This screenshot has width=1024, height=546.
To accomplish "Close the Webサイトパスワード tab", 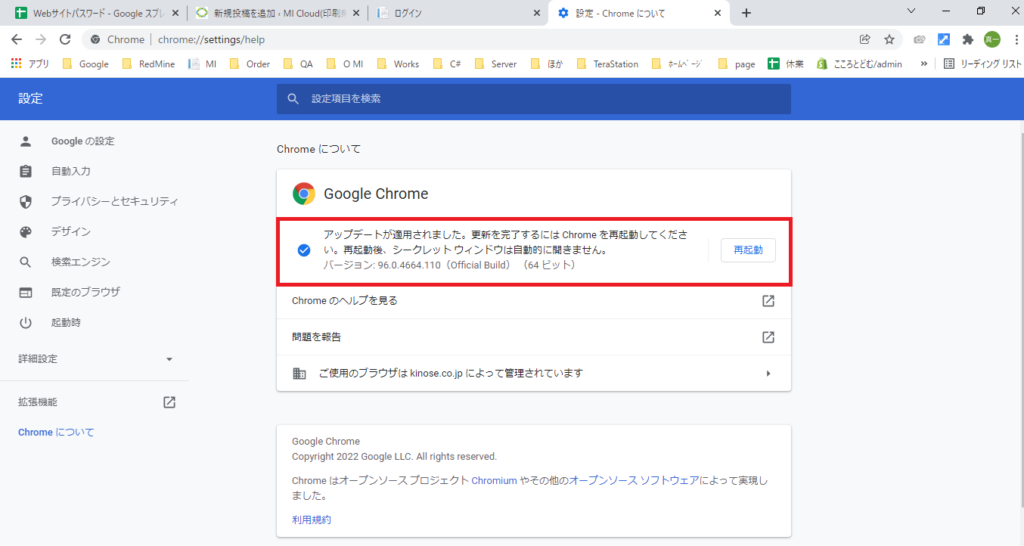I will (175, 13).
